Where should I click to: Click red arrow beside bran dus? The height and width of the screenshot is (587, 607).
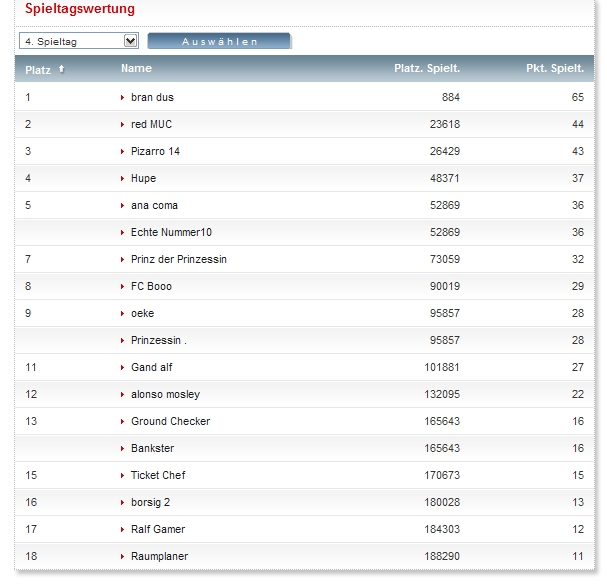(122, 98)
